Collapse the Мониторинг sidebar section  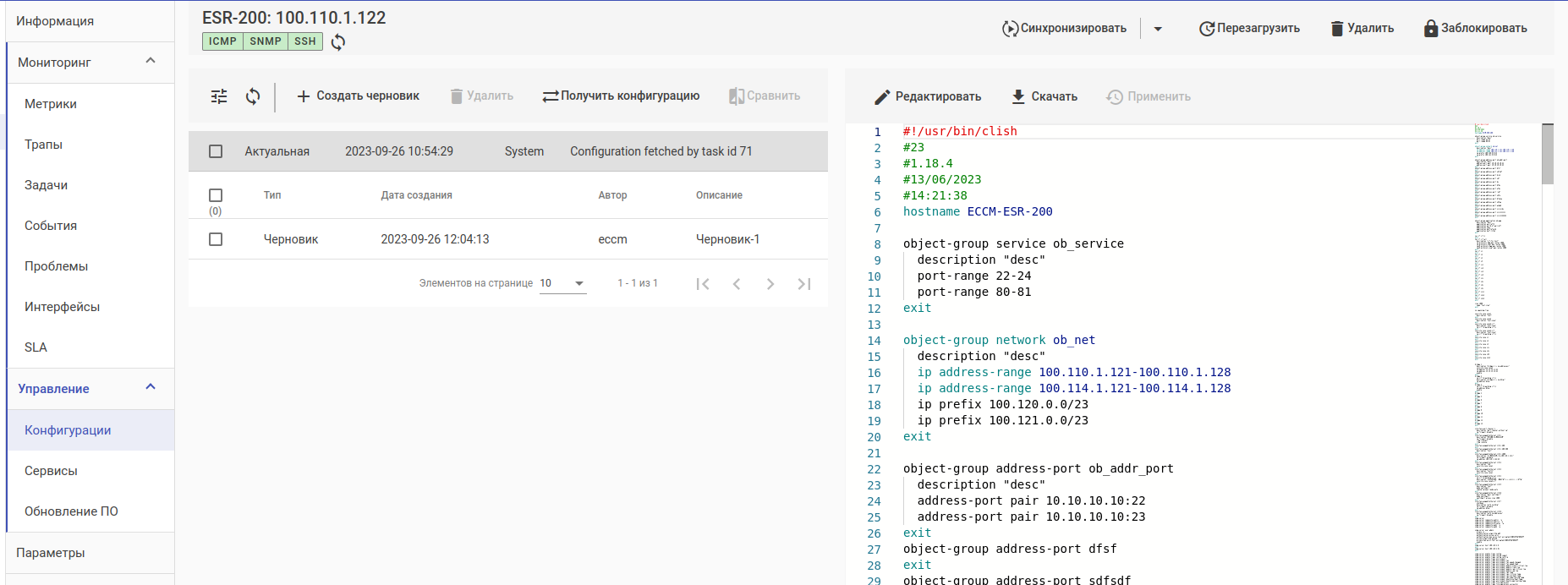click(x=151, y=61)
